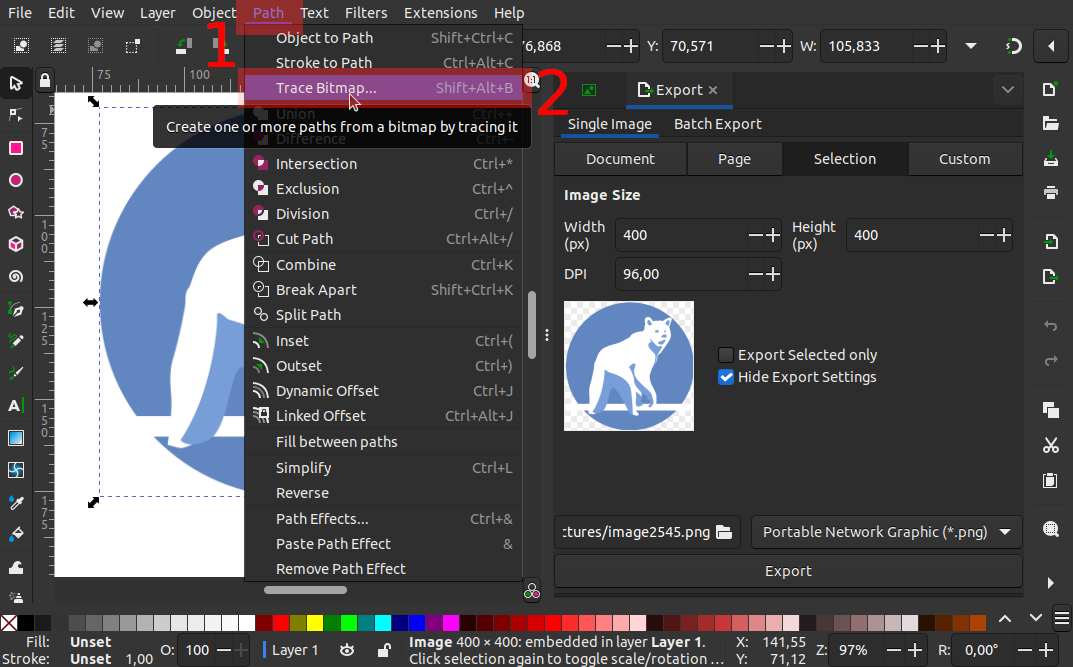Click the no-paint X swatch
The image size is (1073, 667).
[x=9, y=623]
